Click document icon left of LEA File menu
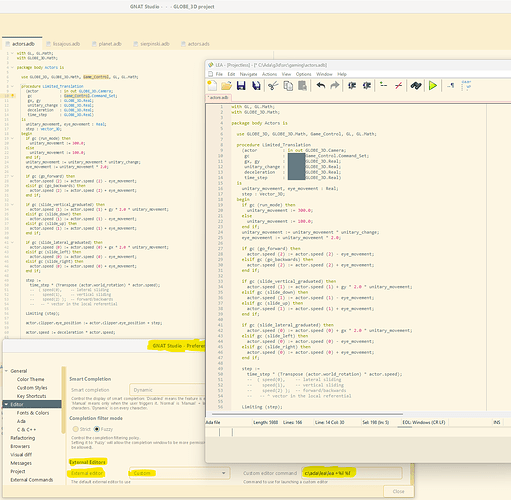 tap(210, 74)
